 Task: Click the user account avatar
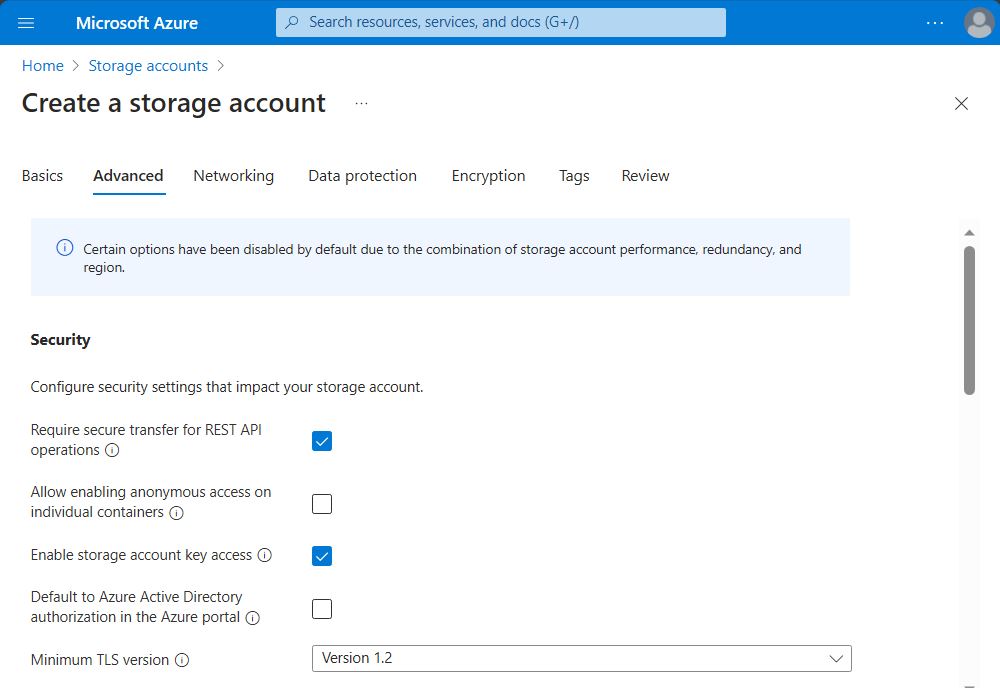[x=978, y=22]
